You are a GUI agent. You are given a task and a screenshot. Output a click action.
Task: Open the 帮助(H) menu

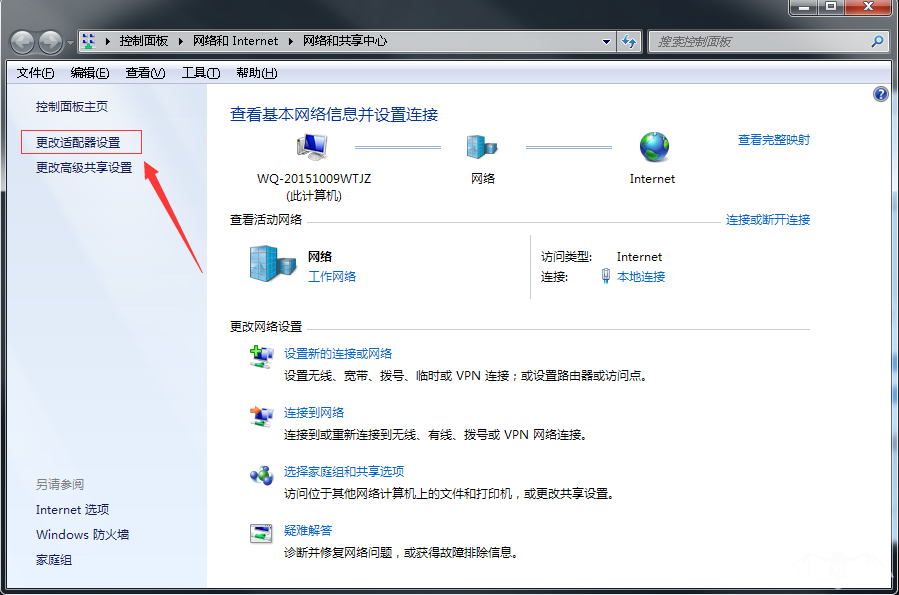point(257,73)
